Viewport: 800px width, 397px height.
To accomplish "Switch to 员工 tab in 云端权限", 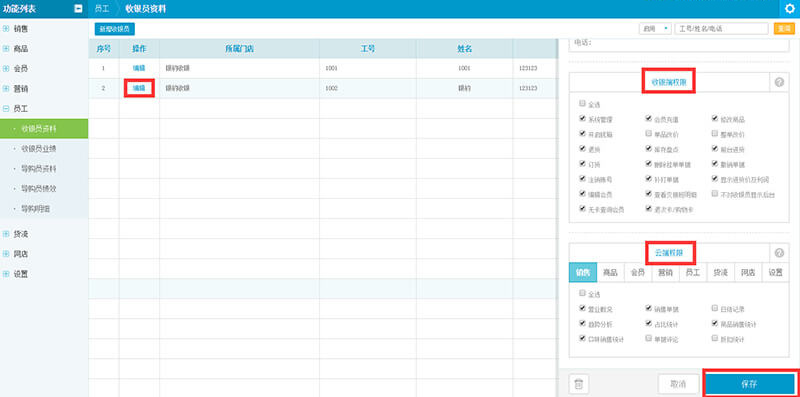I will (x=693, y=272).
